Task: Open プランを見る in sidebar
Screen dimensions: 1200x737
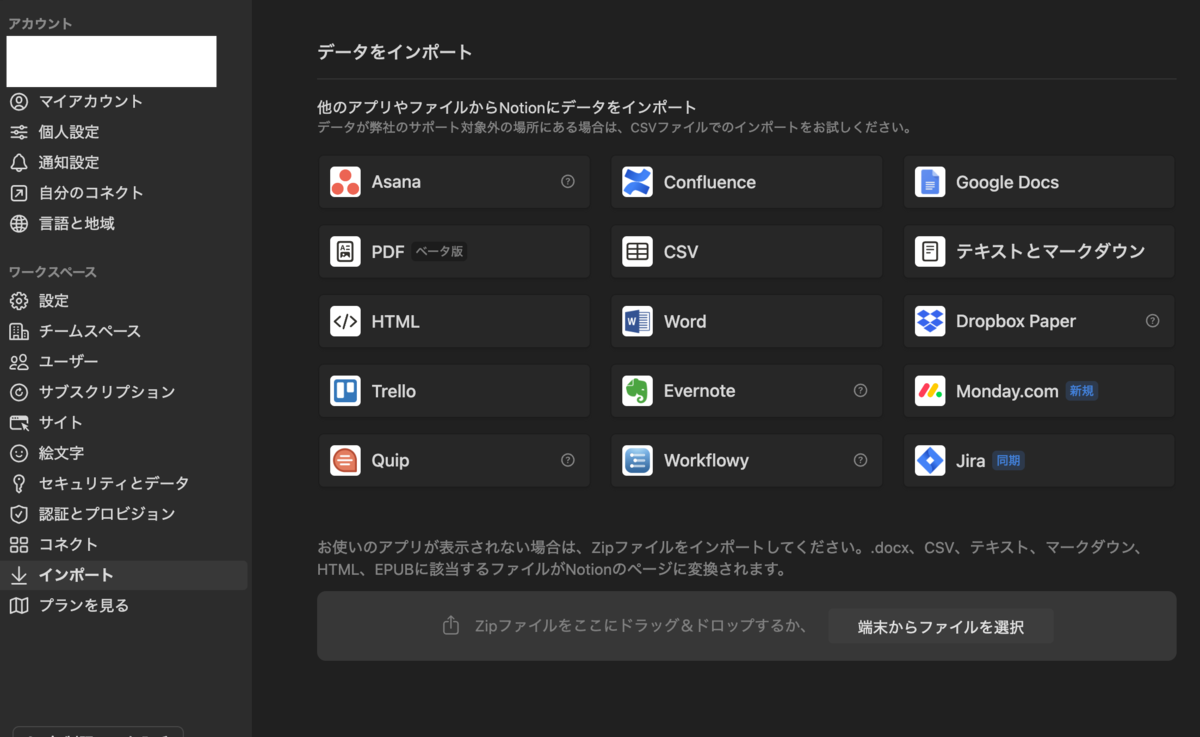Action: pos(124,605)
